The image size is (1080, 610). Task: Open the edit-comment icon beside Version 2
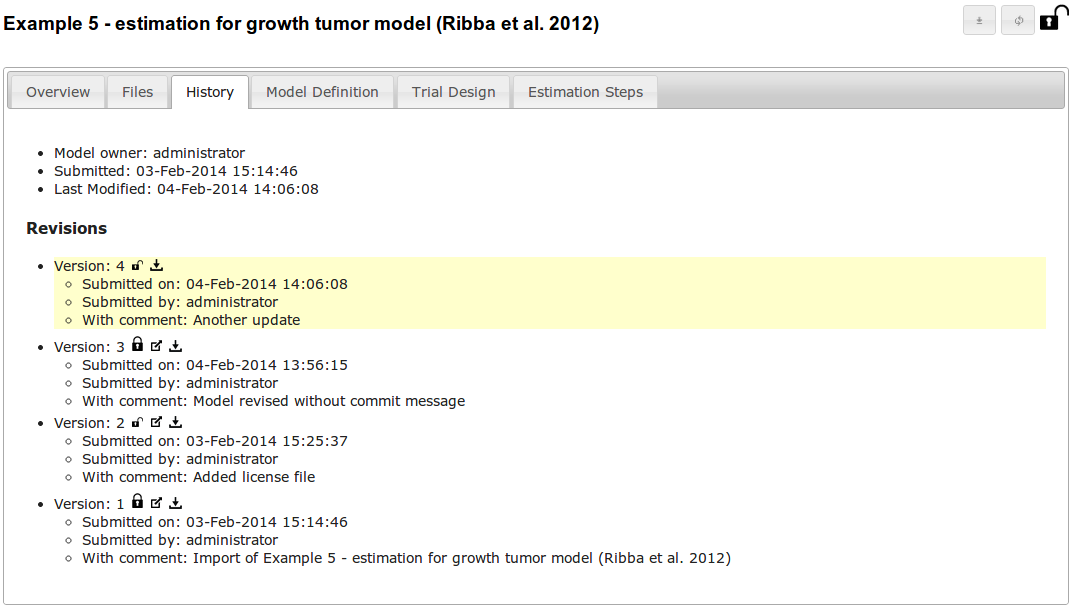156,422
